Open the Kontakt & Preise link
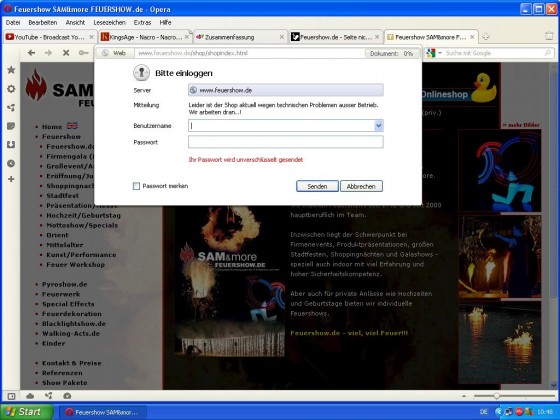 [71, 363]
